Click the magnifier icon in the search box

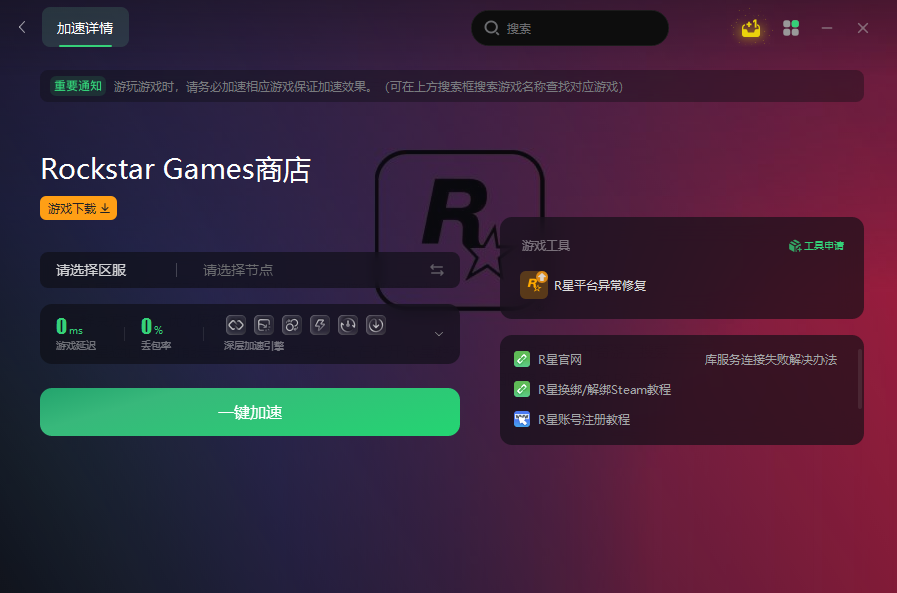coord(491,27)
